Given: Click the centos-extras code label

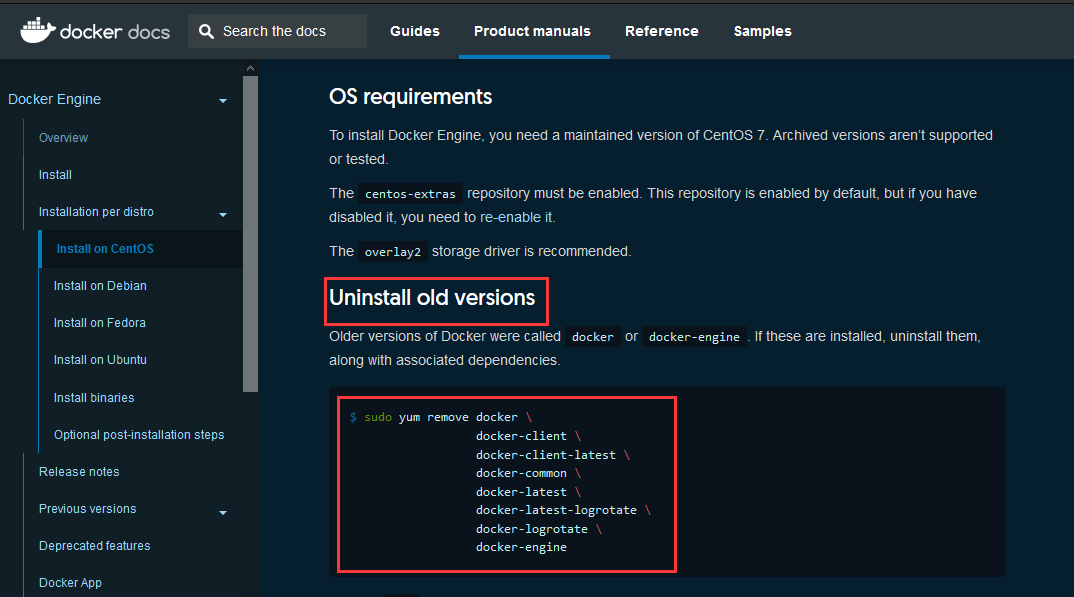Looking at the screenshot, I should coord(410,194).
